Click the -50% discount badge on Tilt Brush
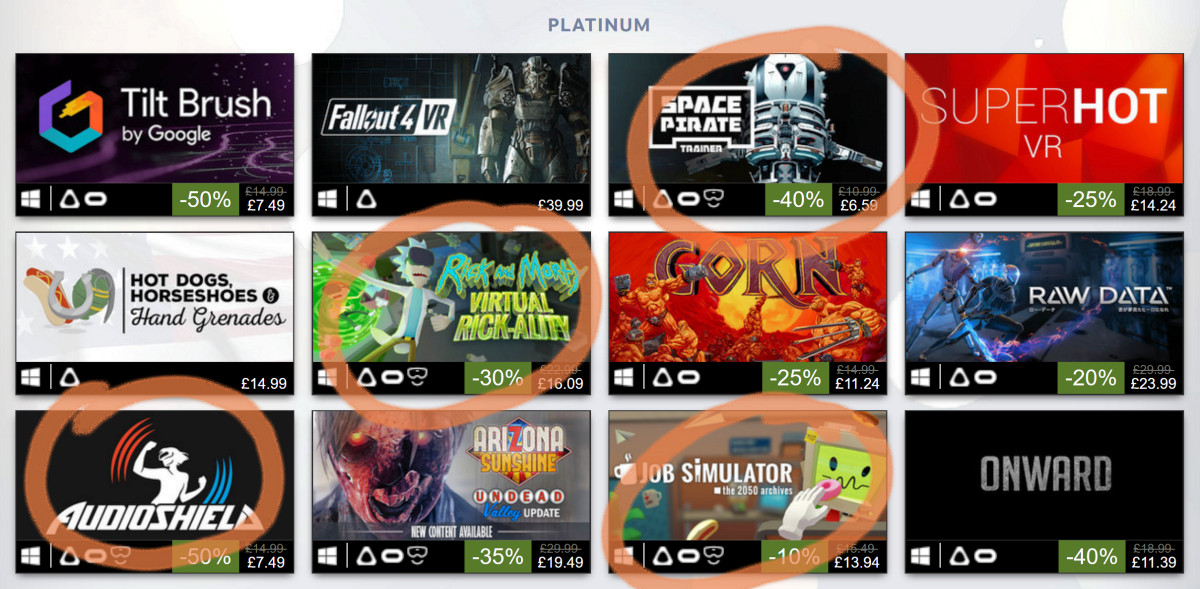Viewport: 1200px width, 589px height. [x=205, y=199]
